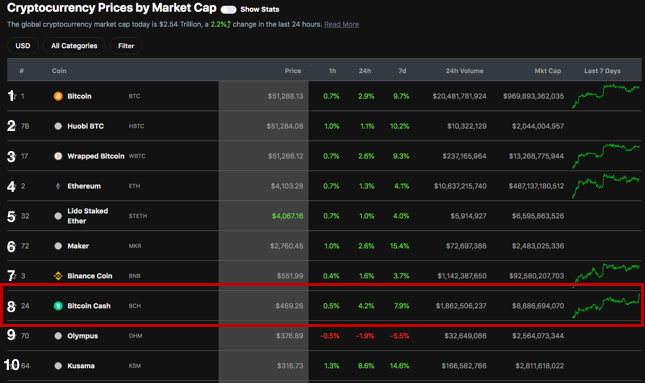
Task: Click the Bitcoin price $51,288.13
Action: tap(285, 96)
